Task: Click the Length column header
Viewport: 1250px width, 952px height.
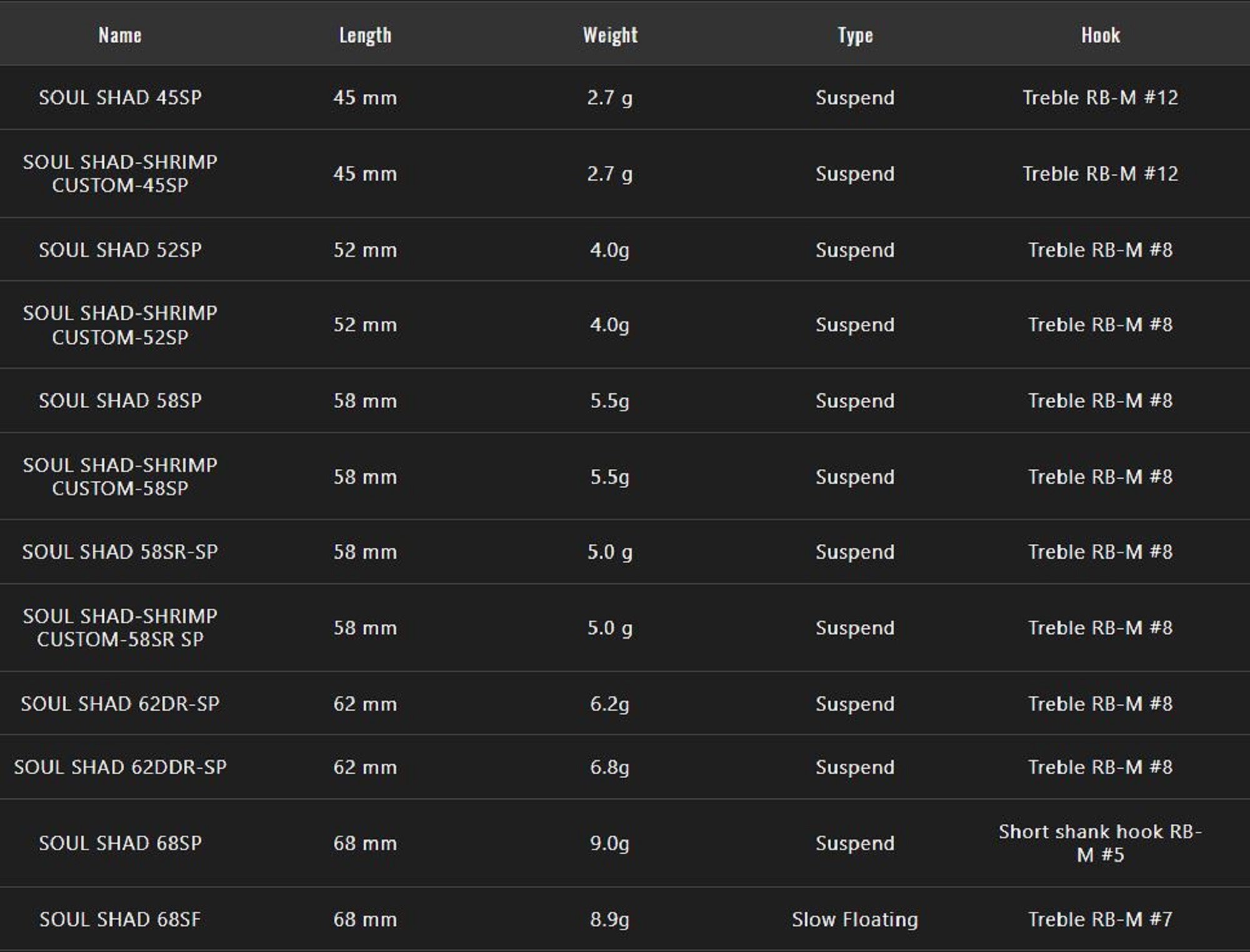Action: pyautogui.click(x=365, y=35)
